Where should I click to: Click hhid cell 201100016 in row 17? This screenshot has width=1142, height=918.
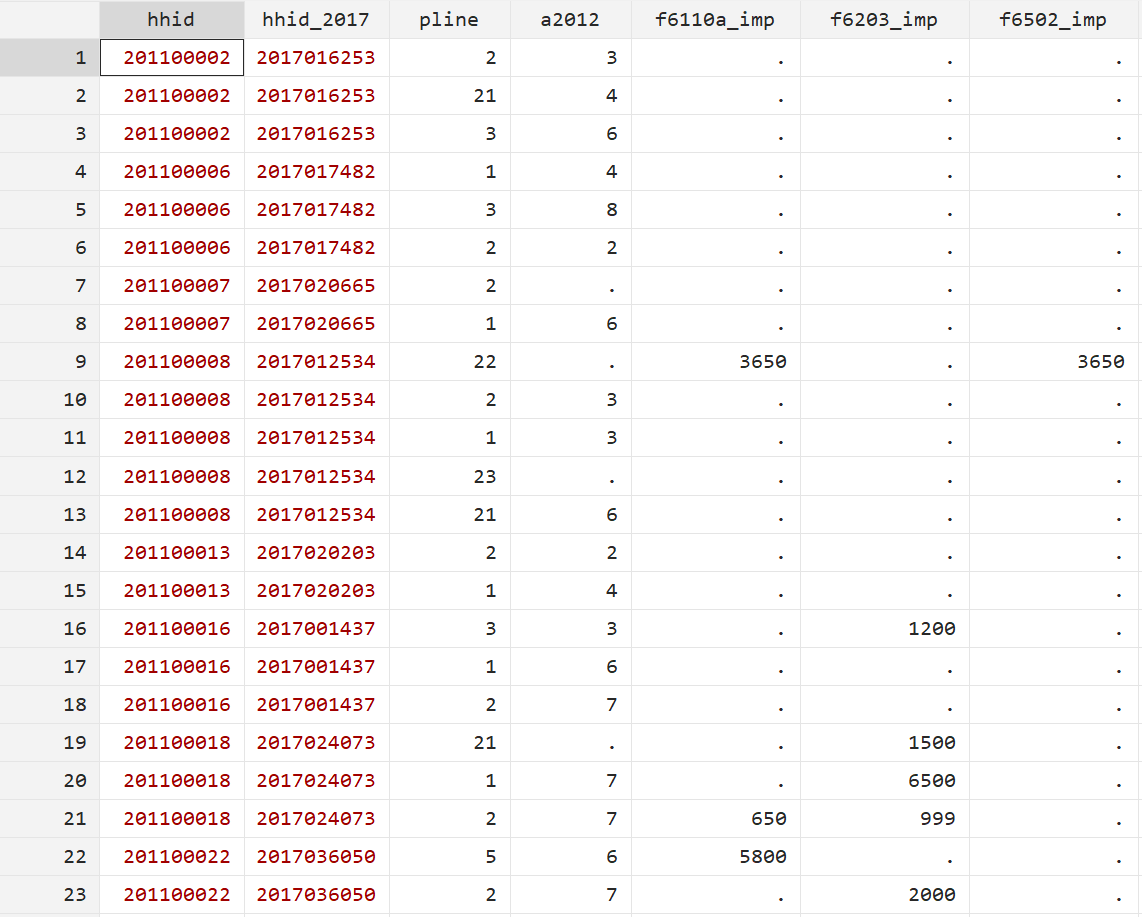[x=172, y=667]
